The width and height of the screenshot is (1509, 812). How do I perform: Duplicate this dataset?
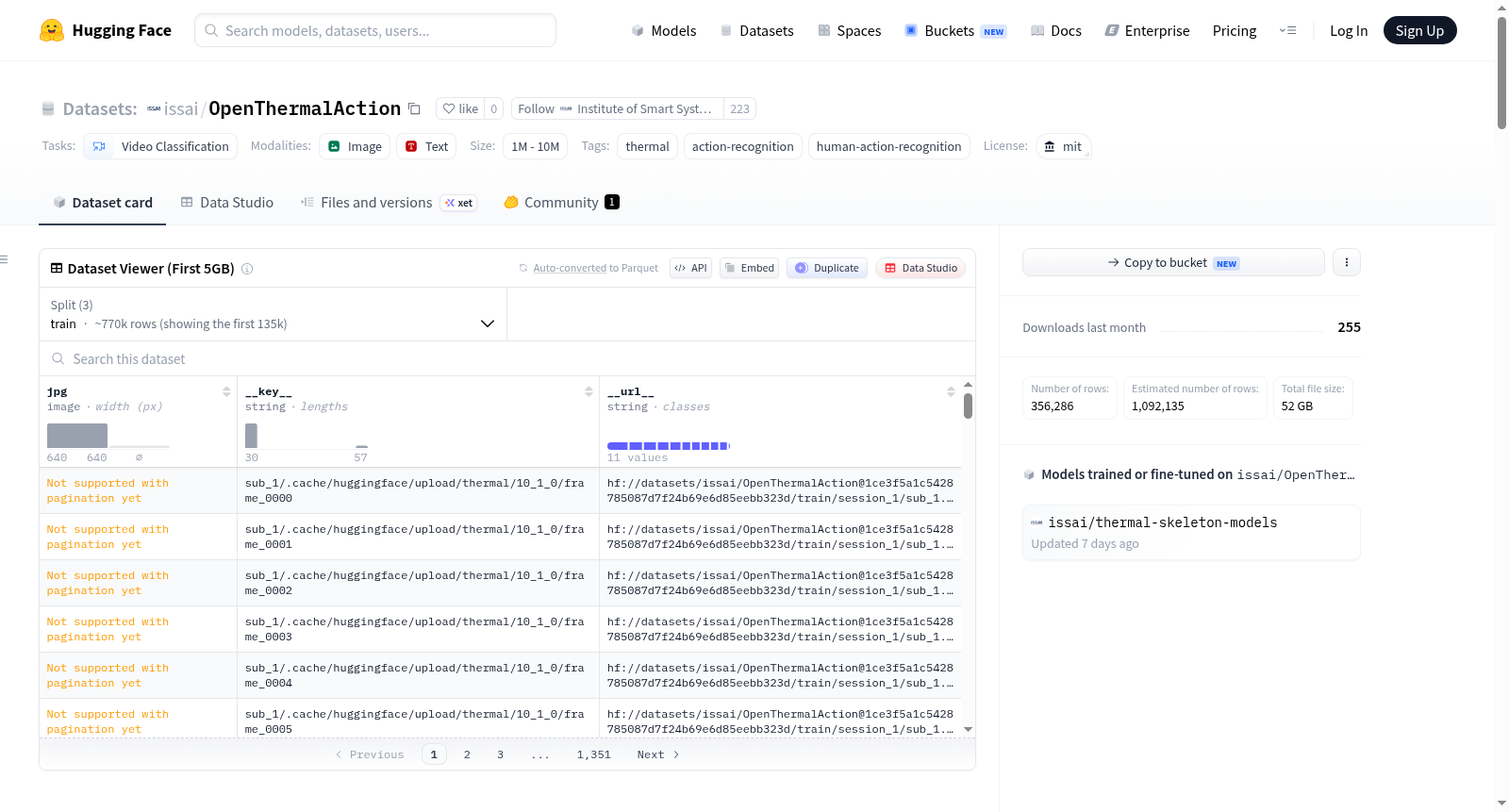(x=827, y=268)
